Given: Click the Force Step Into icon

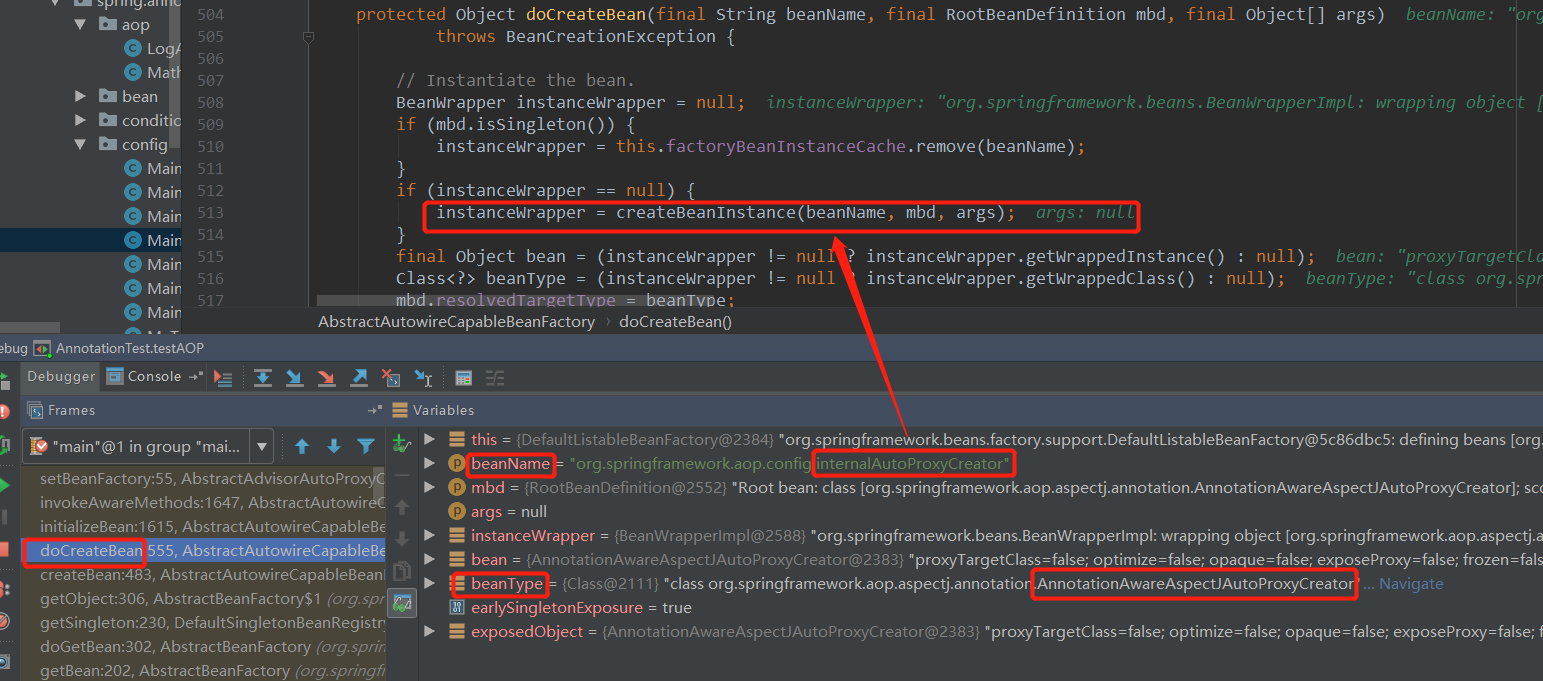Looking at the screenshot, I should 325,377.
